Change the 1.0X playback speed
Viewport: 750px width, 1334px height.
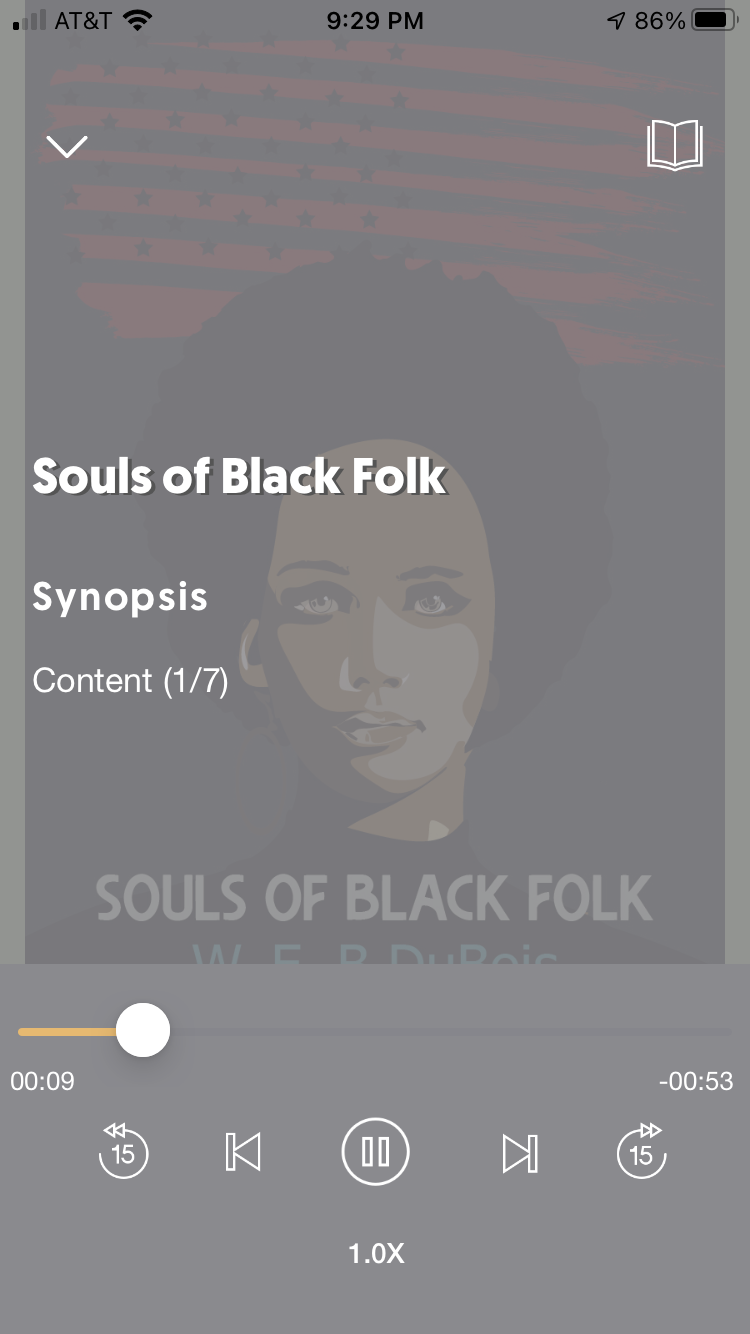[x=375, y=1253]
